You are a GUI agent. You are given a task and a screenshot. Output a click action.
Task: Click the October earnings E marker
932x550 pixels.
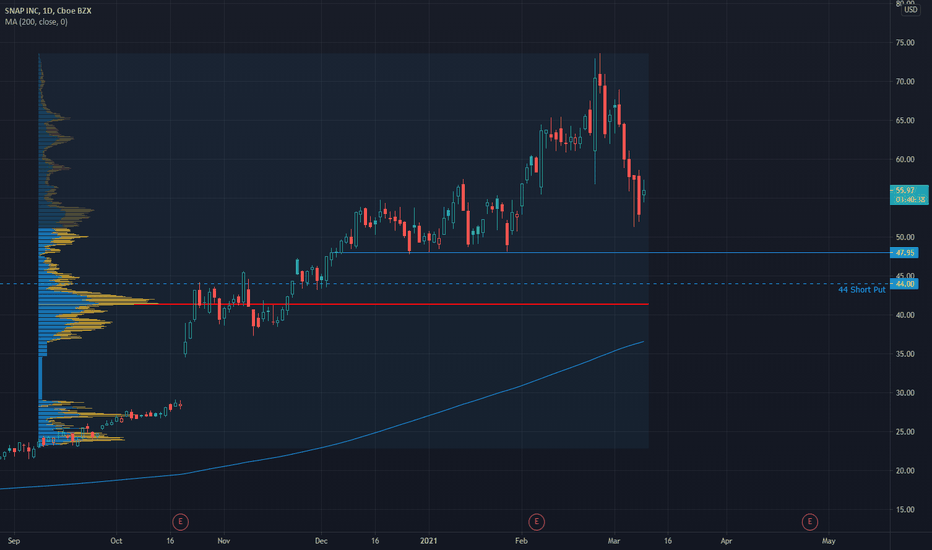coord(180,522)
